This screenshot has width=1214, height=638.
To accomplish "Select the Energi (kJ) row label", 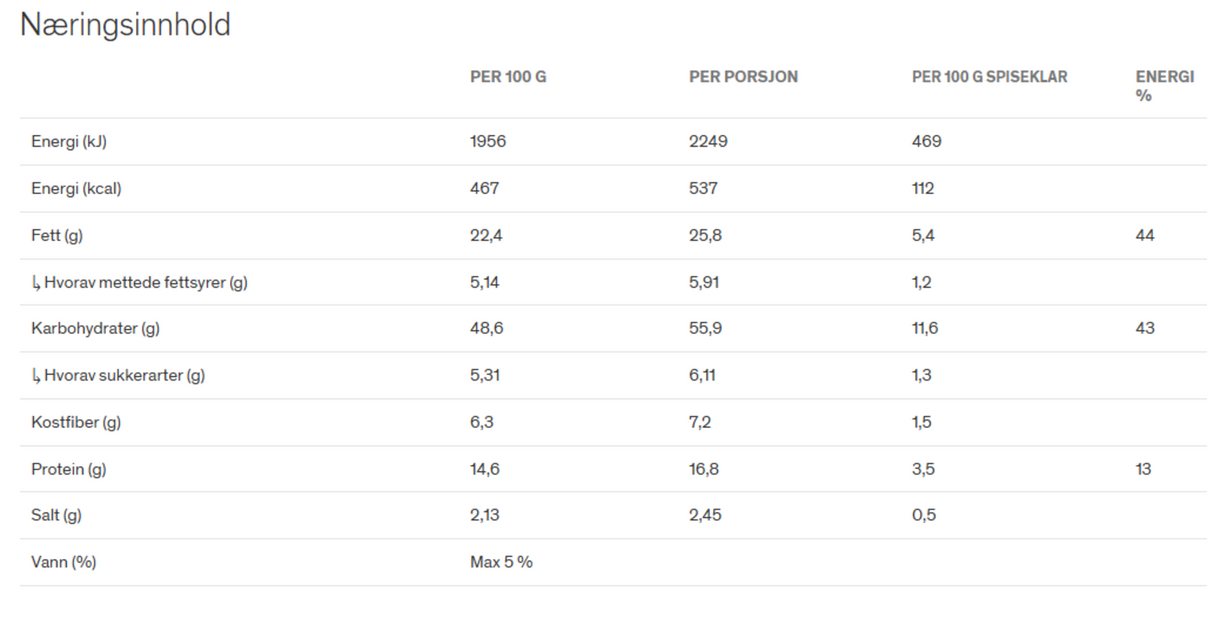I will click(69, 142).
